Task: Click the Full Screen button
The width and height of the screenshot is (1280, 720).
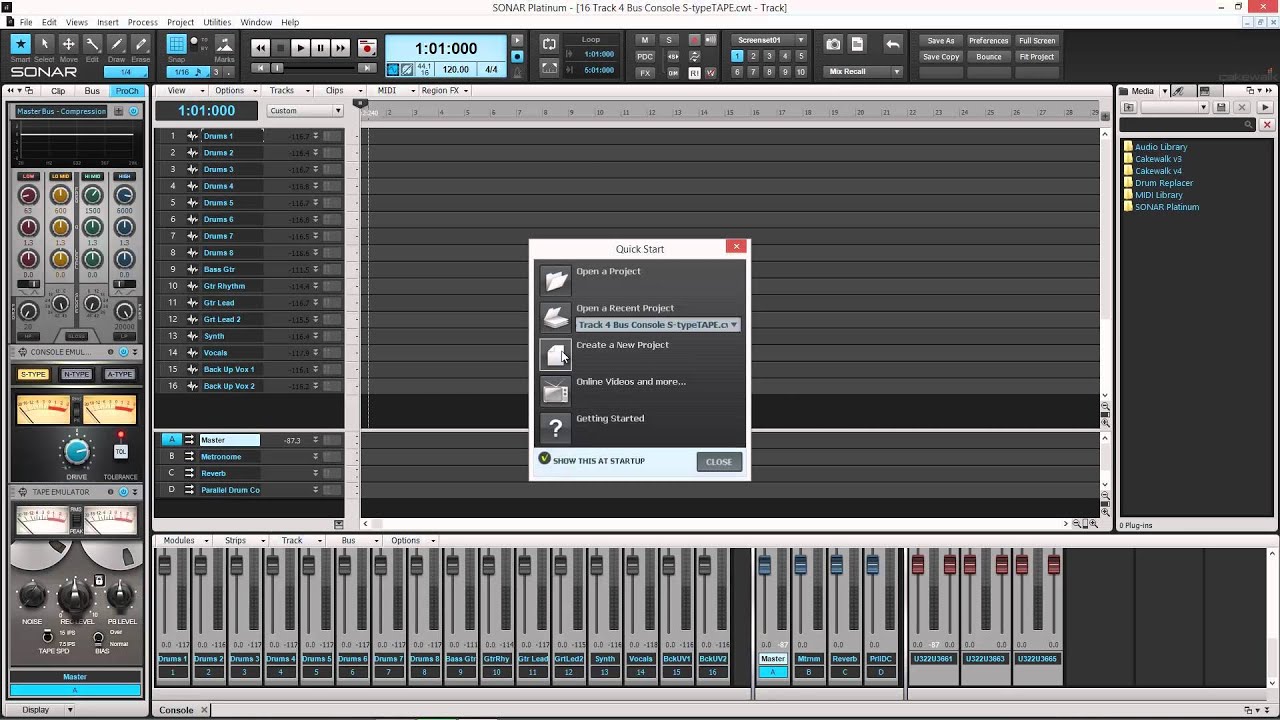Action: 1037,41
